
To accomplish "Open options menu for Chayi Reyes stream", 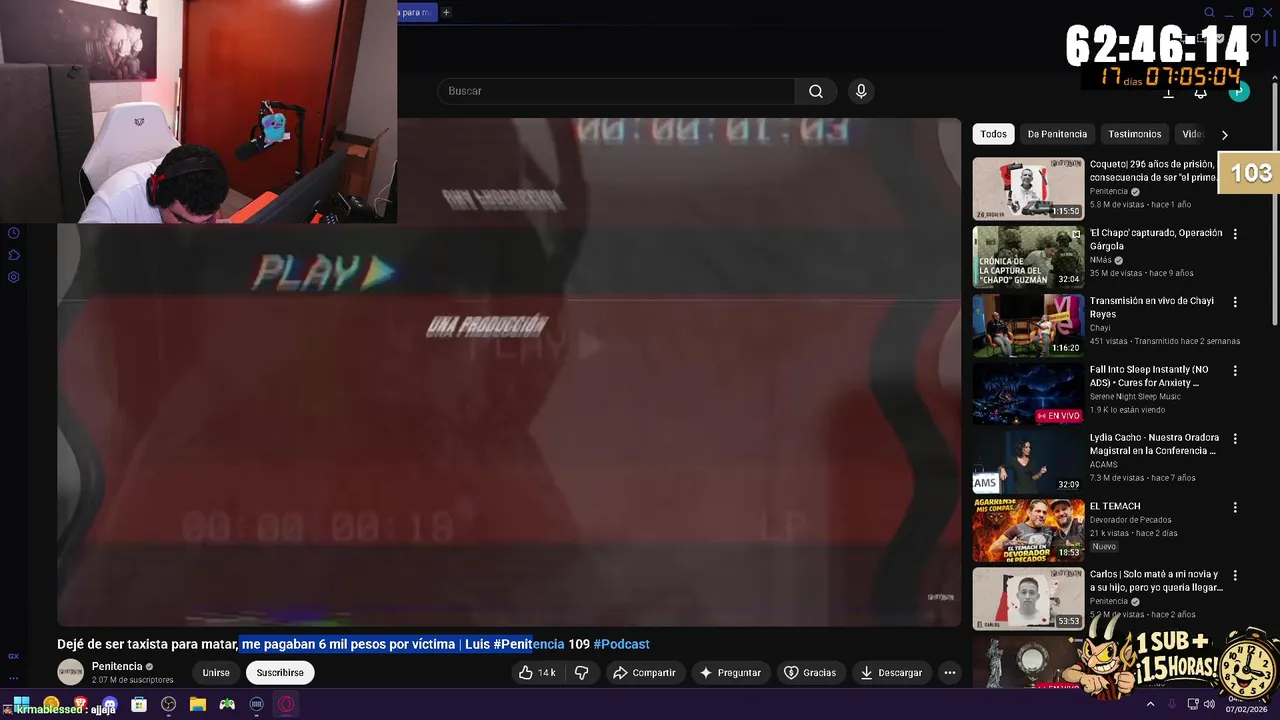I will (x=1235, y=302).
